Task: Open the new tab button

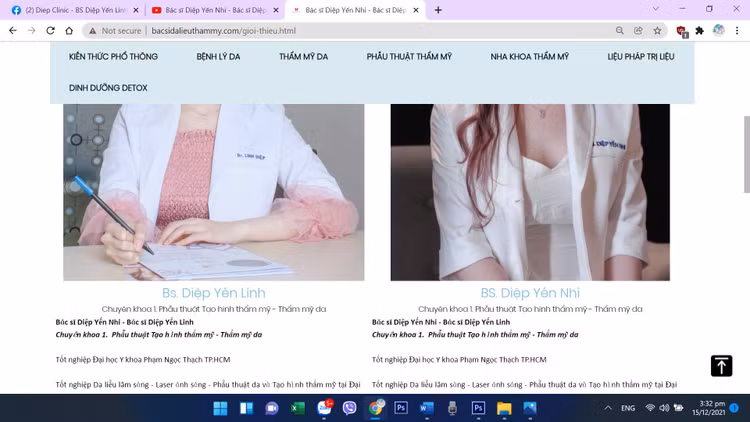Action: (x=438, y=10)
